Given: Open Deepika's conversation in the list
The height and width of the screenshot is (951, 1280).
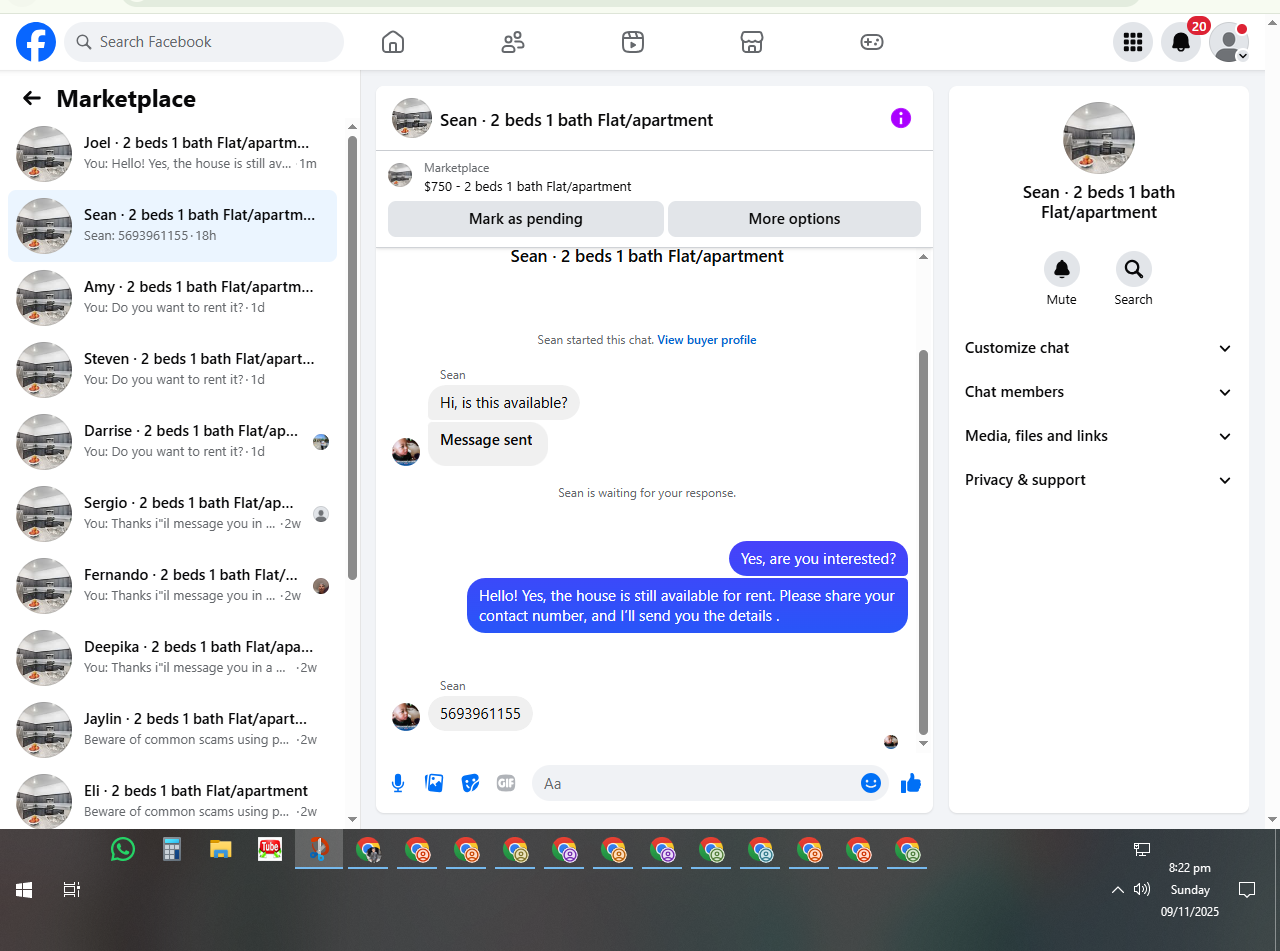Looking at the screenshot, I should (x=172, y=658).
